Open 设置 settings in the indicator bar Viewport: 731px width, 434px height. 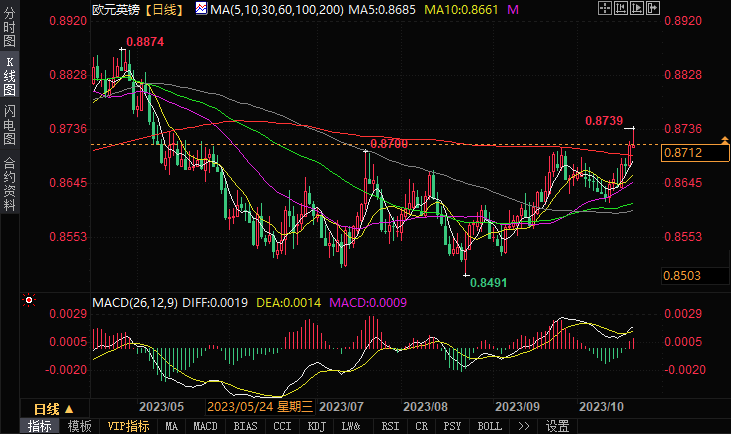(557, 426)
